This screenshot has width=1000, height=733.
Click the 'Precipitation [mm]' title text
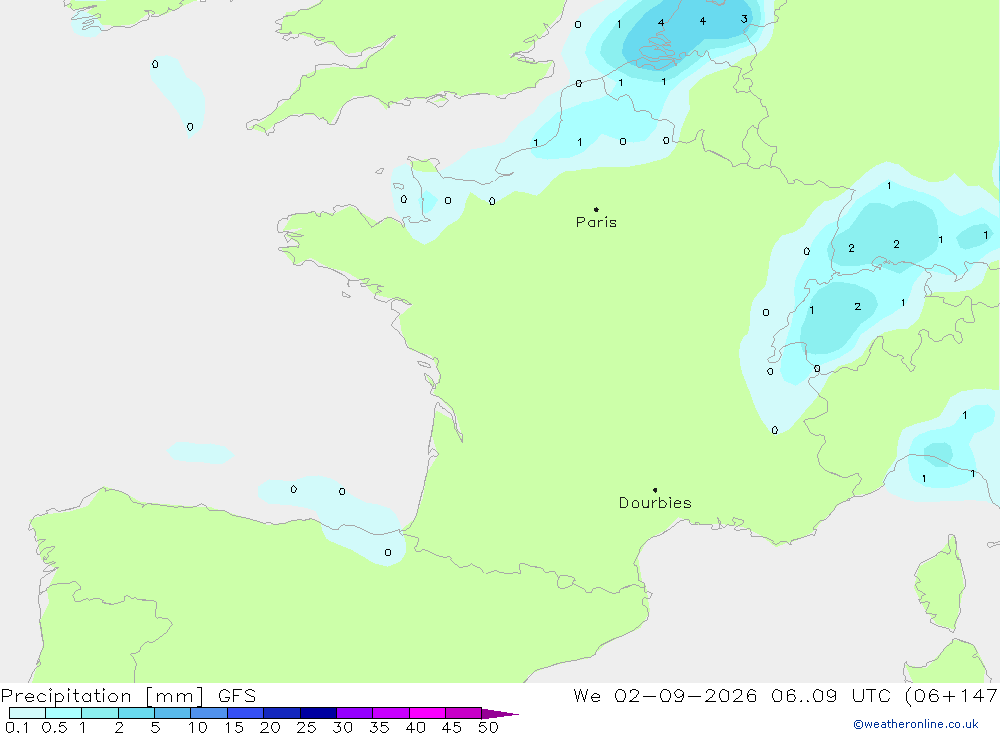tap(103, 696)
